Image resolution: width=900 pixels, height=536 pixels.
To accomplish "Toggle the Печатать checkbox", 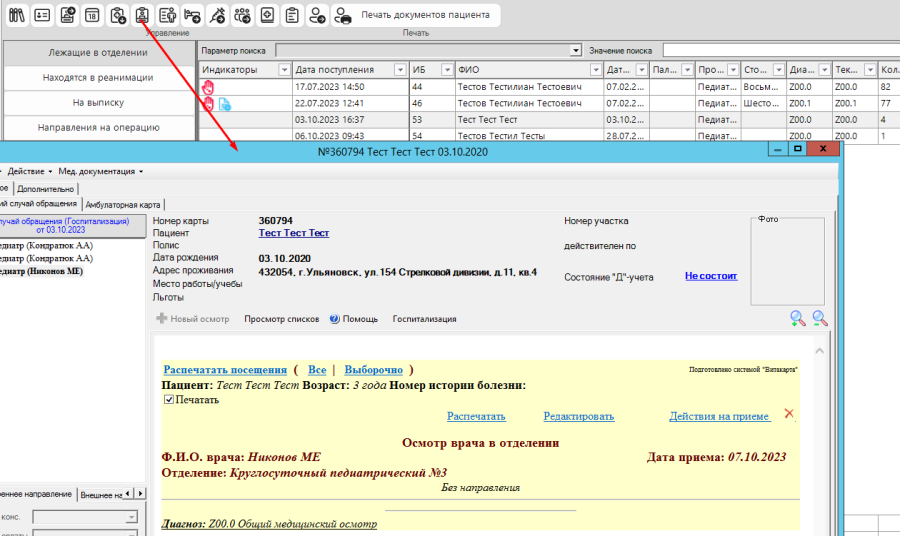I will pyautogui.click(x=169, y=399).
